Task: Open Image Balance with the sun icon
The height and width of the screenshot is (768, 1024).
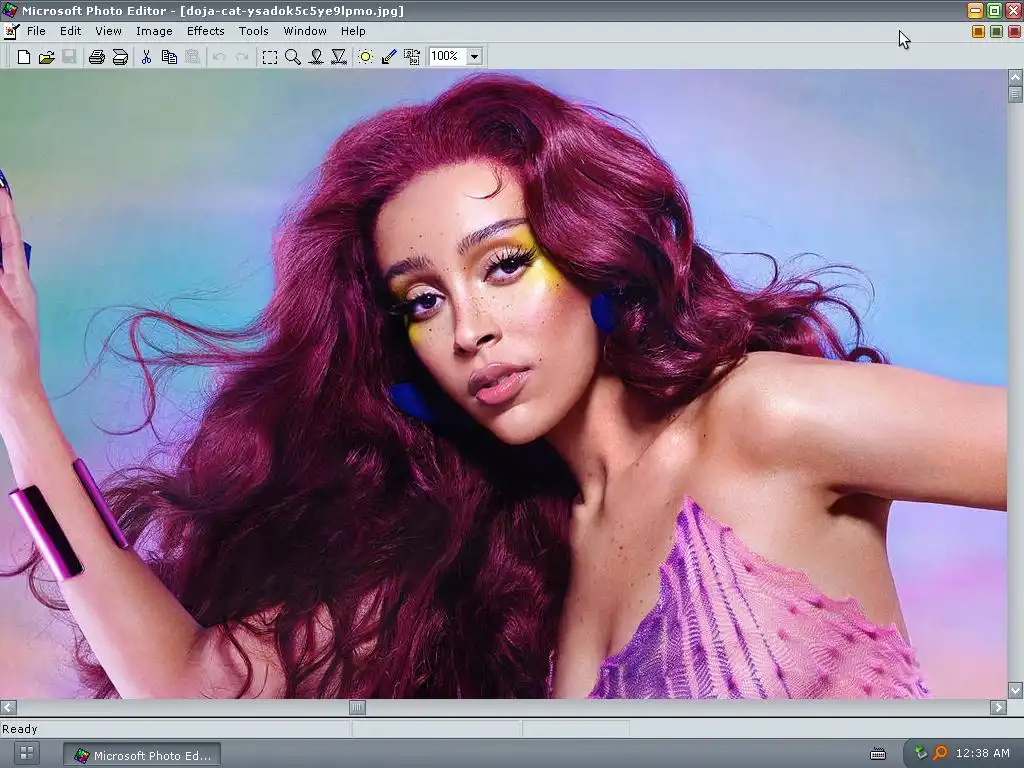Action: [366, 57]
